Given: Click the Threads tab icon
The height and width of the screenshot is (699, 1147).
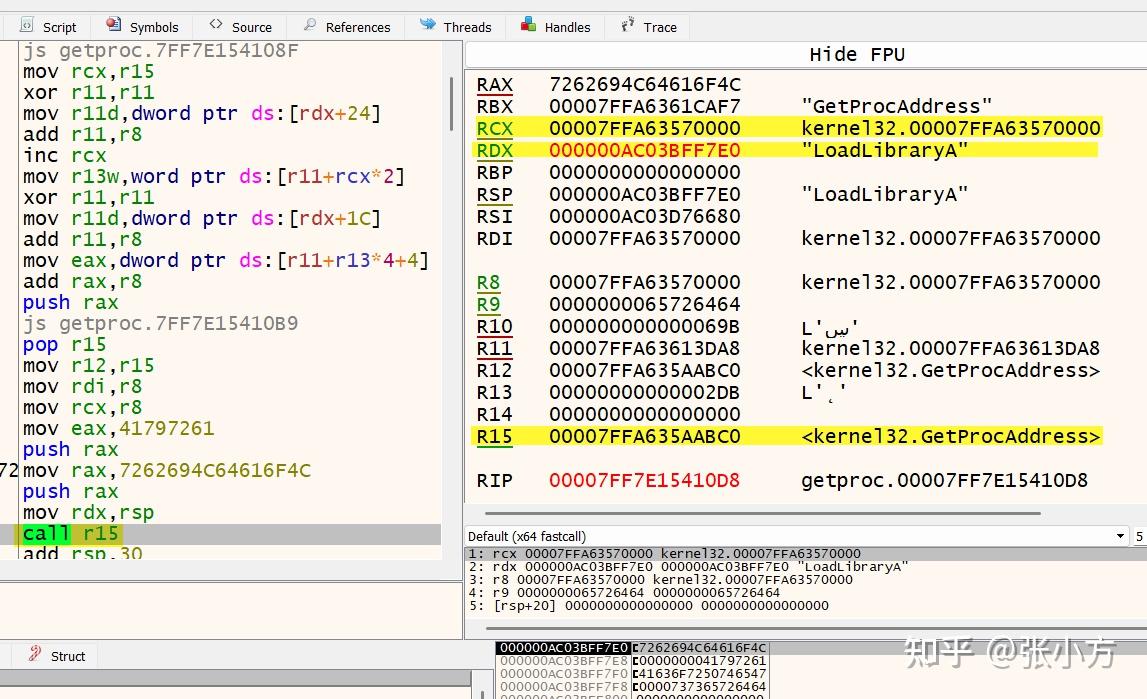Looking at the screenshot, I should pos(427,27).
